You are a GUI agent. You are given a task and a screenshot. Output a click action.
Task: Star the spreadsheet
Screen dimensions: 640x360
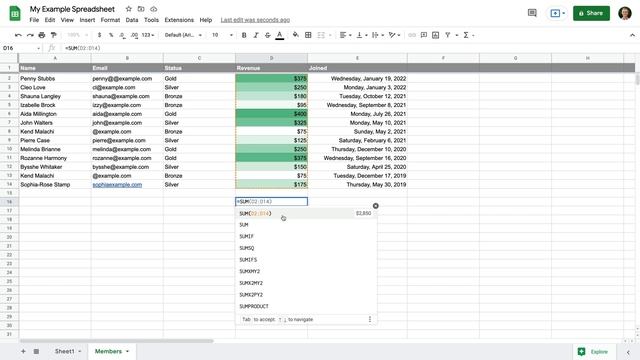[x=129, y=9]
